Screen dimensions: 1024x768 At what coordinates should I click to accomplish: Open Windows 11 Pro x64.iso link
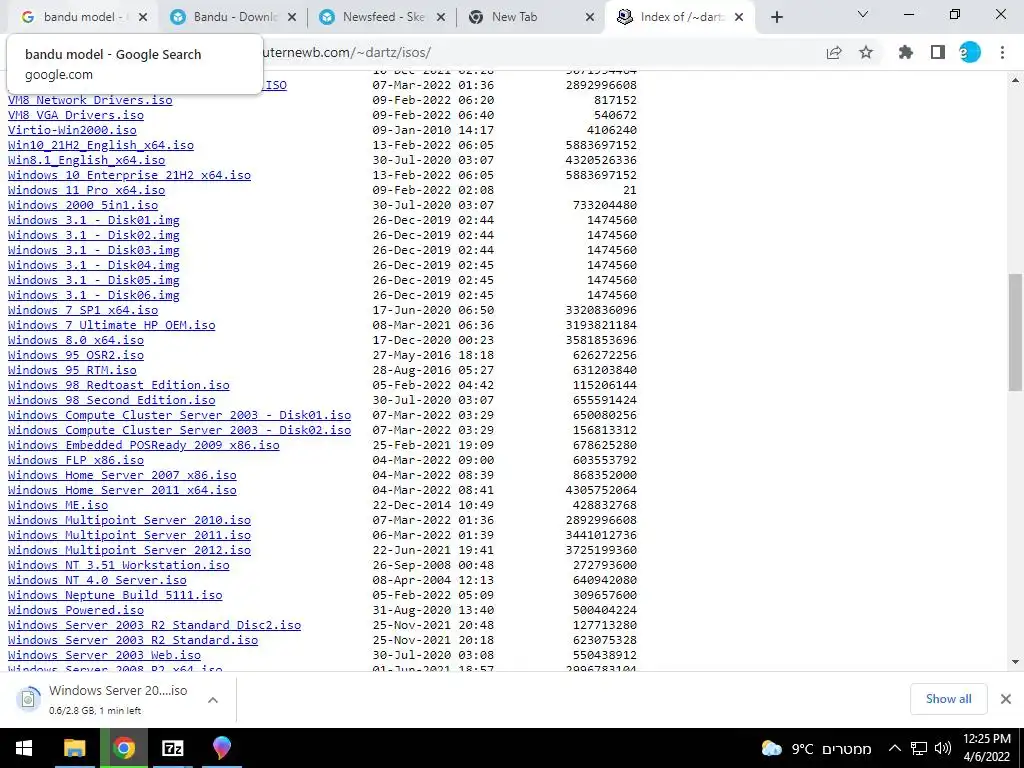[x=86, y=190]
